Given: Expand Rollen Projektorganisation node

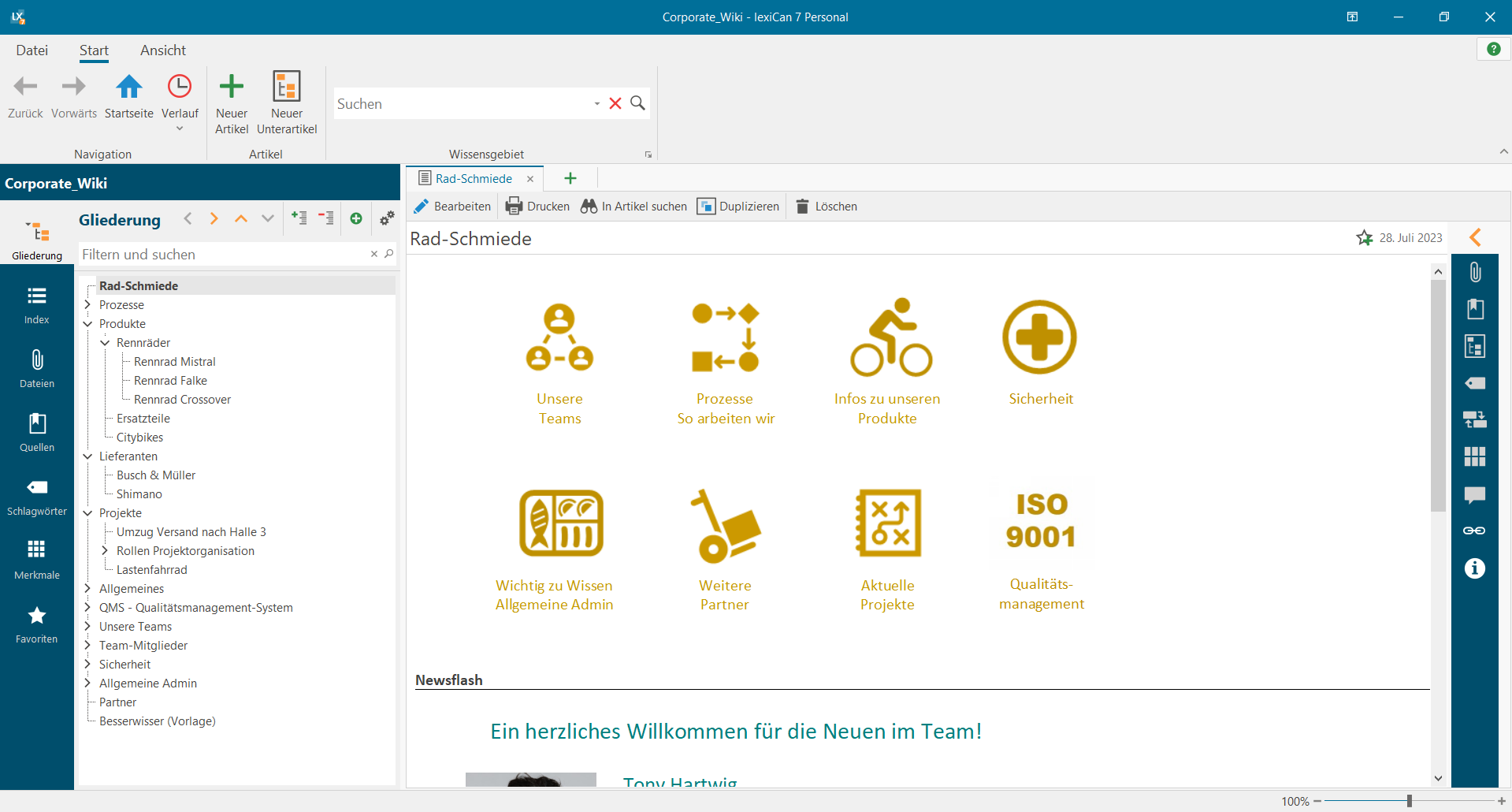Looking at the screenshot, I should [x=106, y=551].
